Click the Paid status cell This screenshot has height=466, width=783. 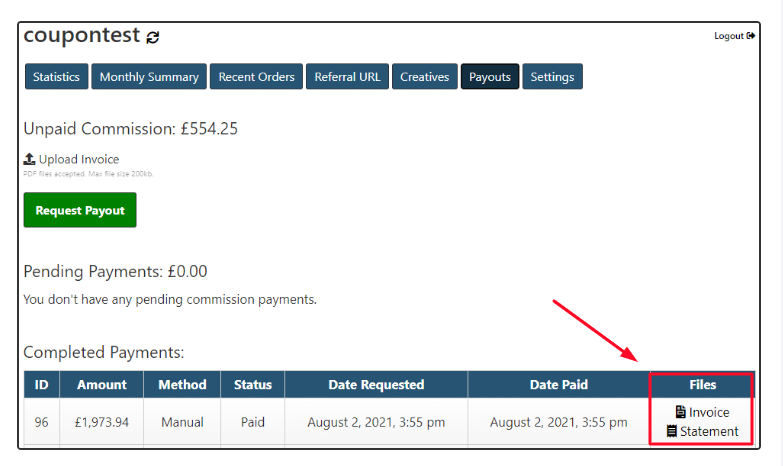coord(253,422)
